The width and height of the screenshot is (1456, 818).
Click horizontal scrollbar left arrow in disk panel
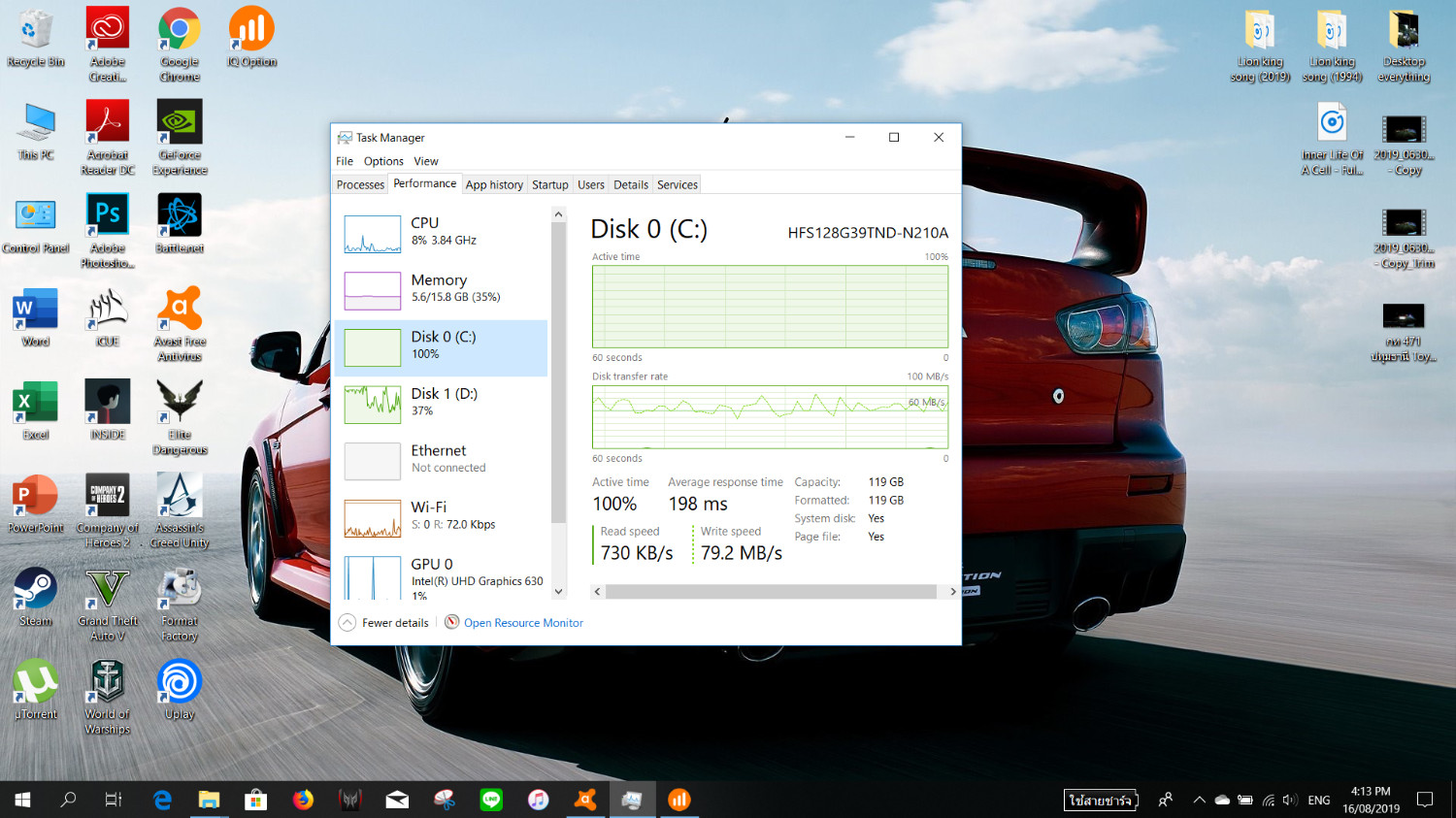(598, 591)
